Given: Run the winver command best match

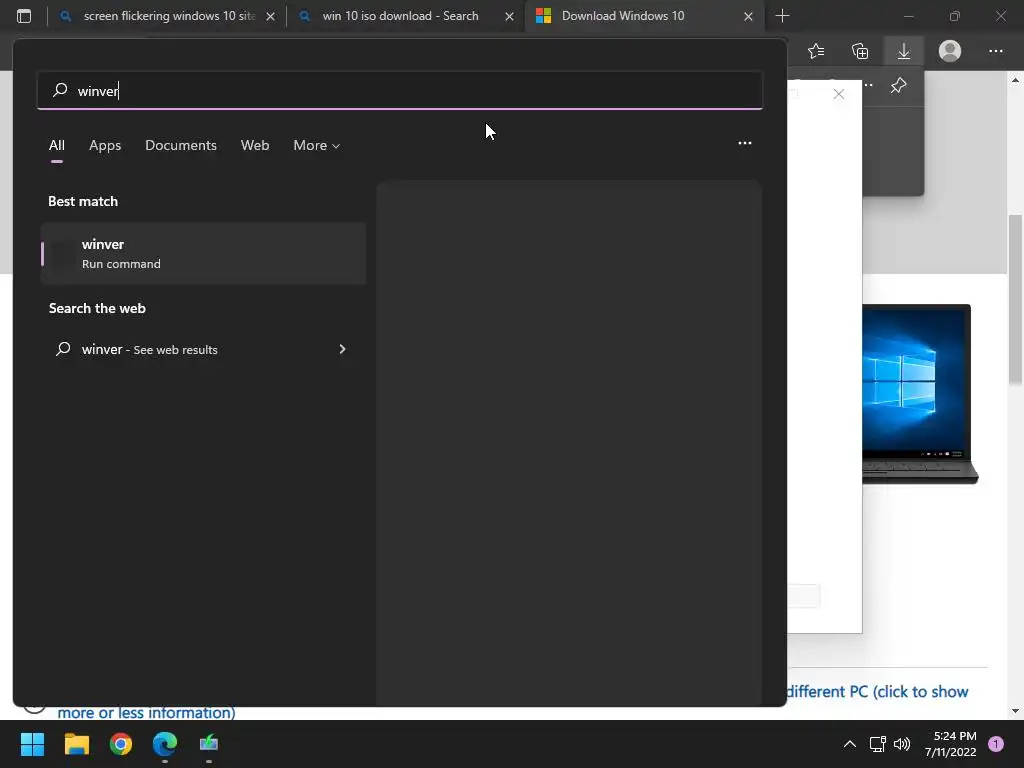Looking at the screenshot, I should (203, 253).
